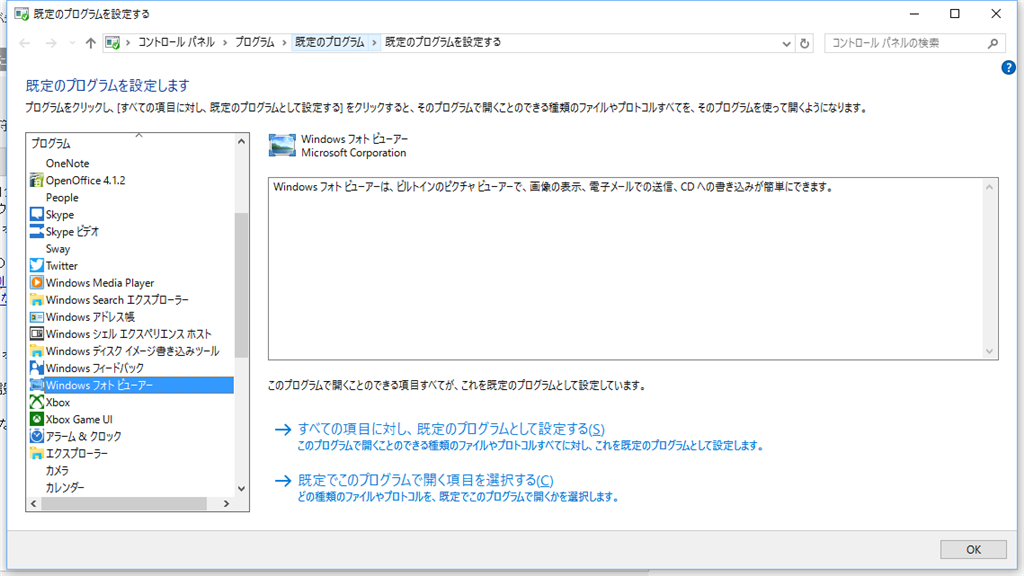The image size is (1024, 576).
Task: Click the Windows アドレス帳 icon
Action: coord(37,317)
